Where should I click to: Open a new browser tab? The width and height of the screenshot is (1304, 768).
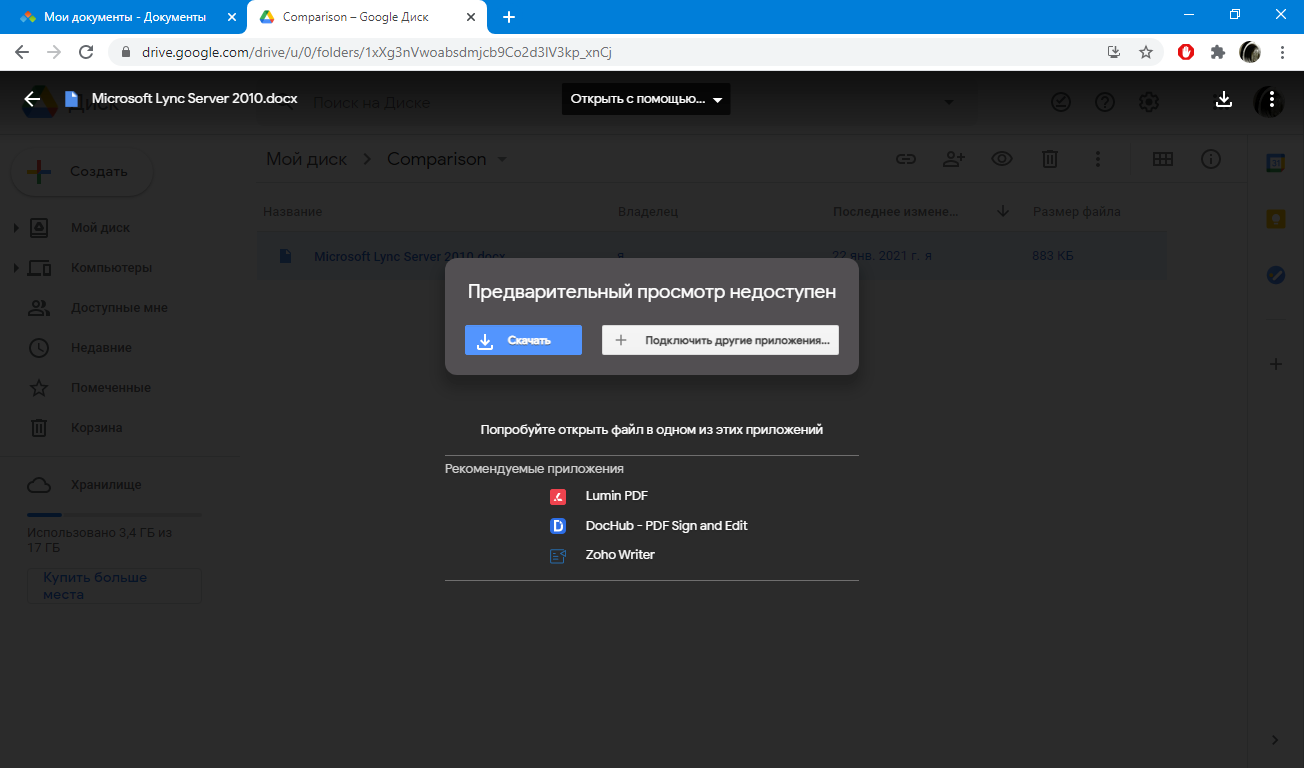click(509, 17)
